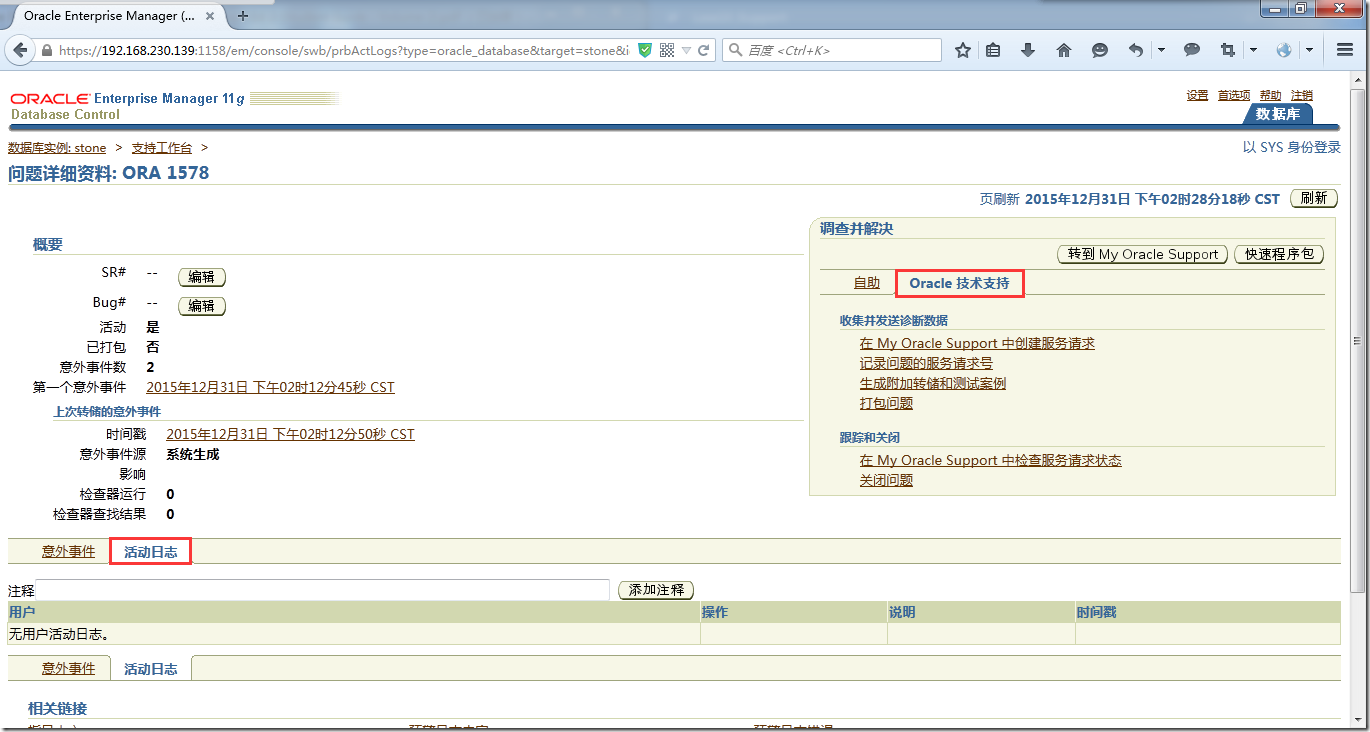Image resolution: width=1370 pixels, height=732 pixels.
Task: Open 记录问题的服务请求号 link
Action: (x=926, y=363)
